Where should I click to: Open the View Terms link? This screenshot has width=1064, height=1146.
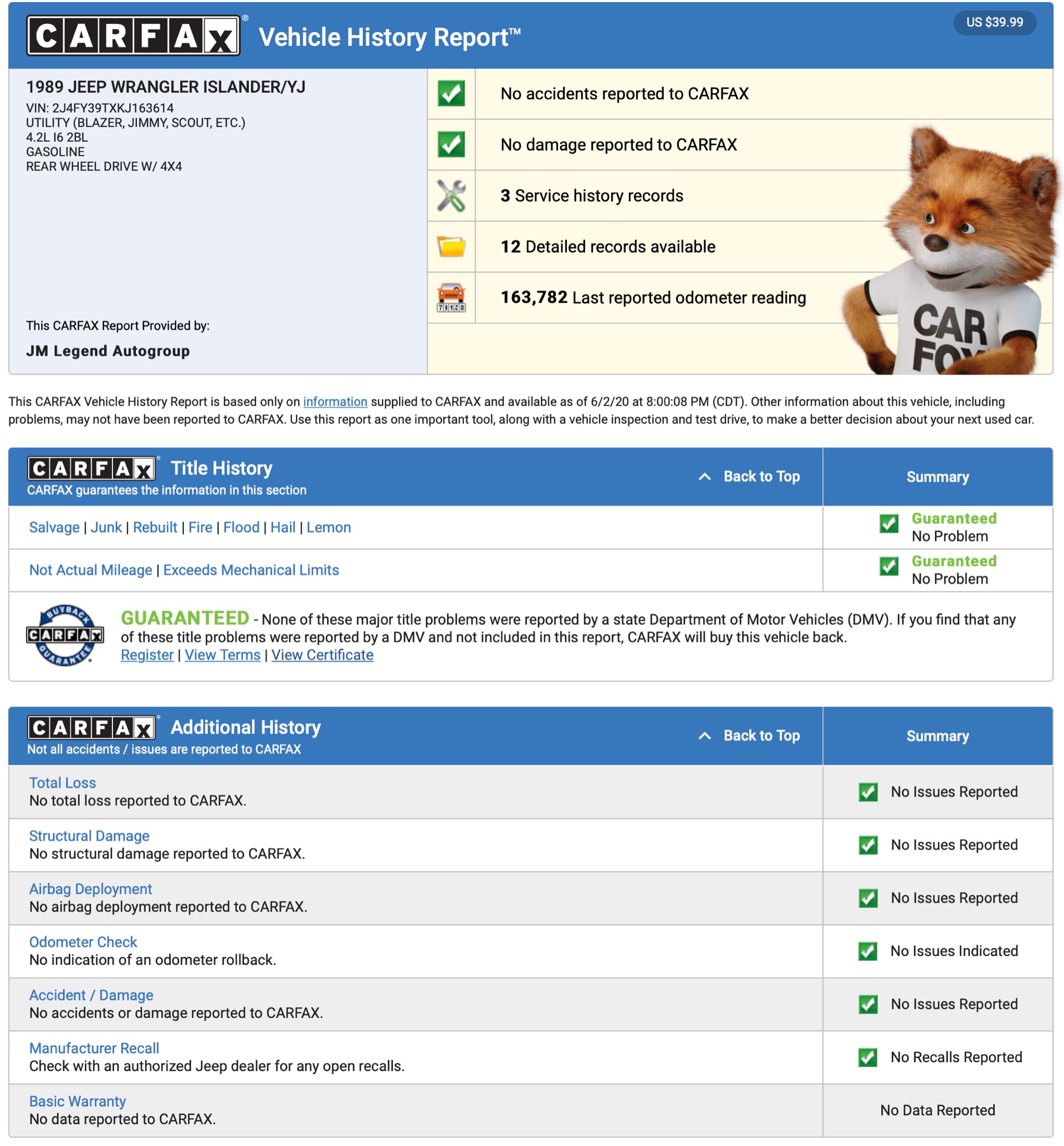(x=222, y=655)
